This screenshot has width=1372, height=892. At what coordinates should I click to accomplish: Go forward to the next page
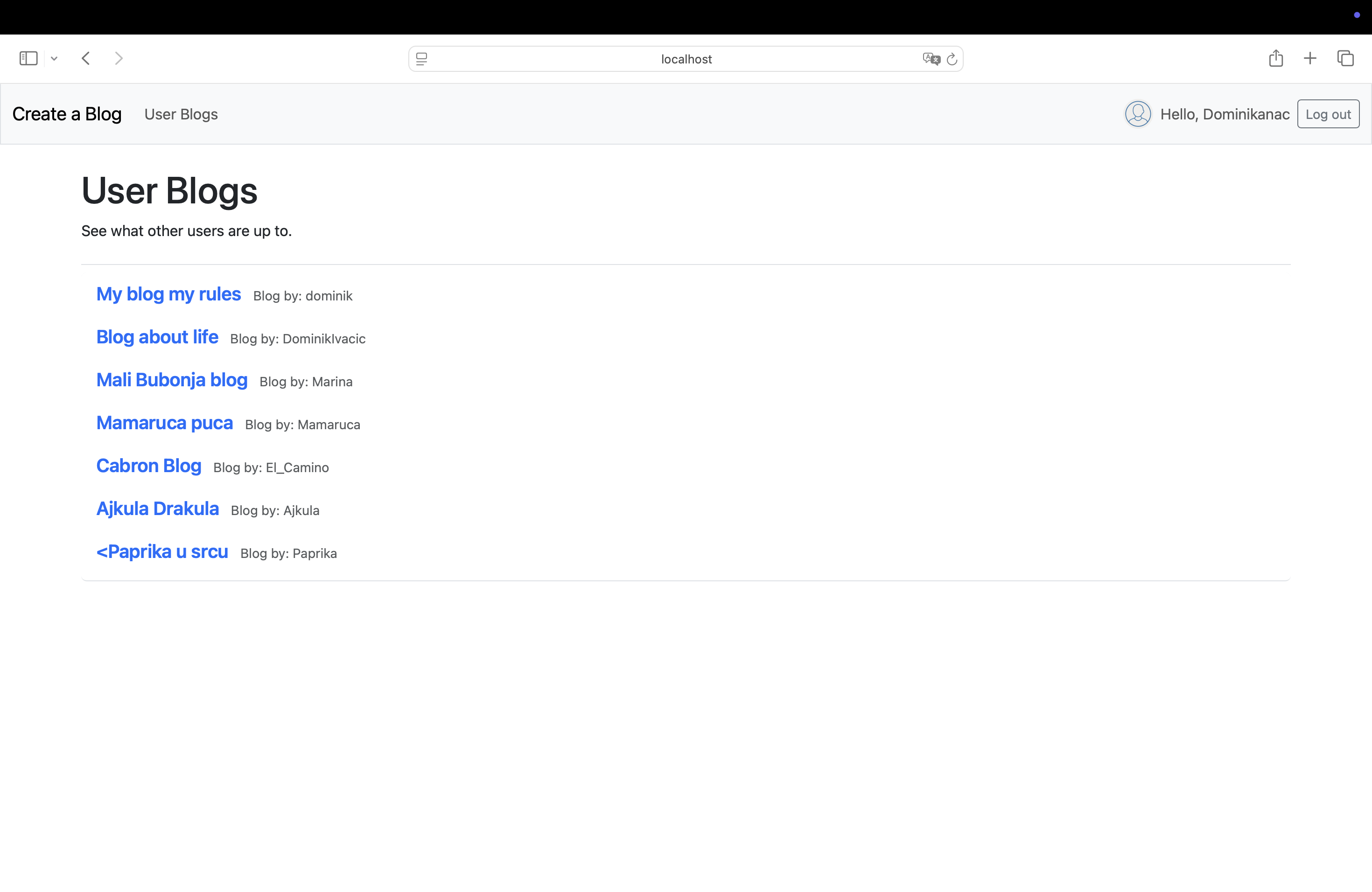tap(119, 58)
